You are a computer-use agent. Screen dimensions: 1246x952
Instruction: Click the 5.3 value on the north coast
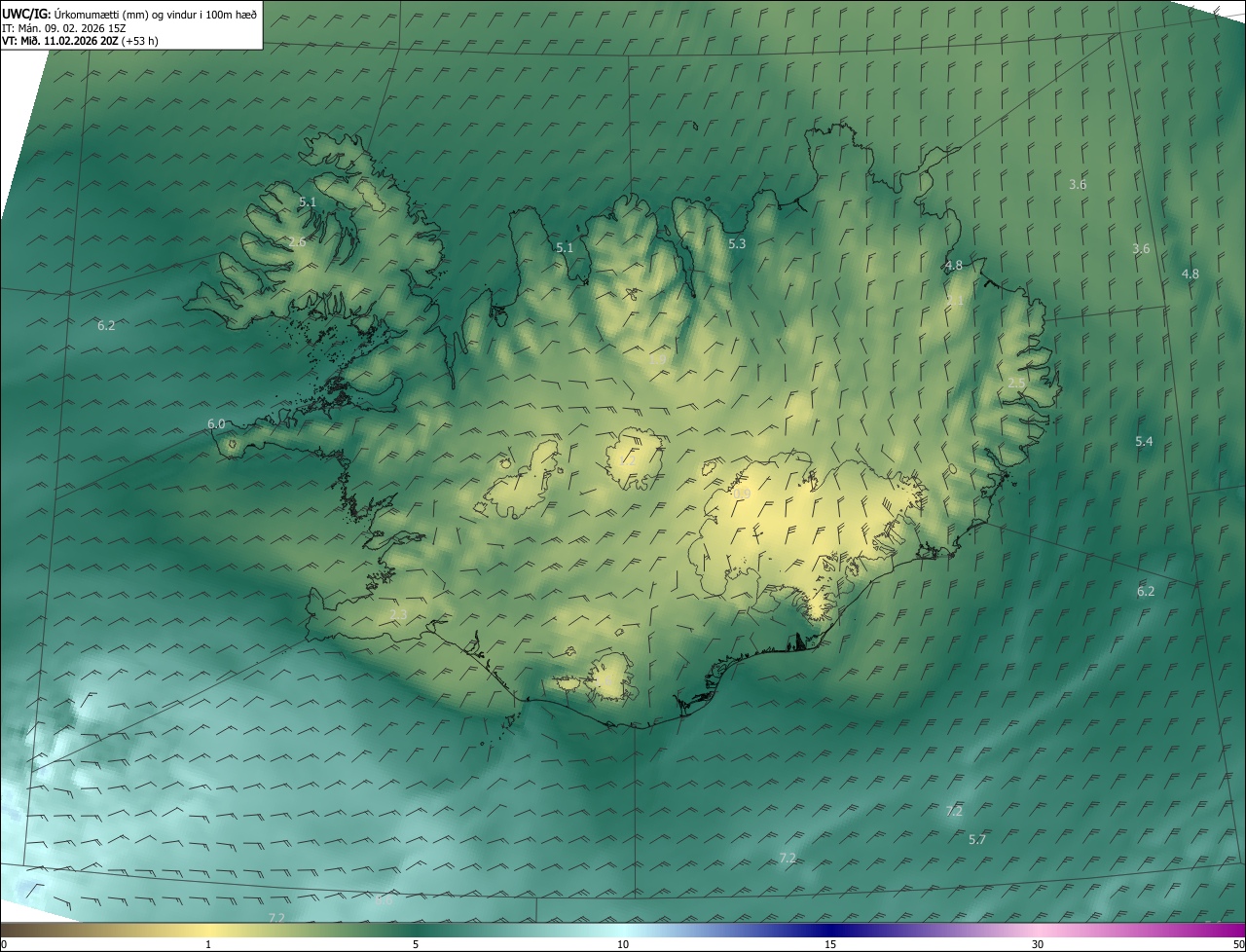(x=737, y=243)
